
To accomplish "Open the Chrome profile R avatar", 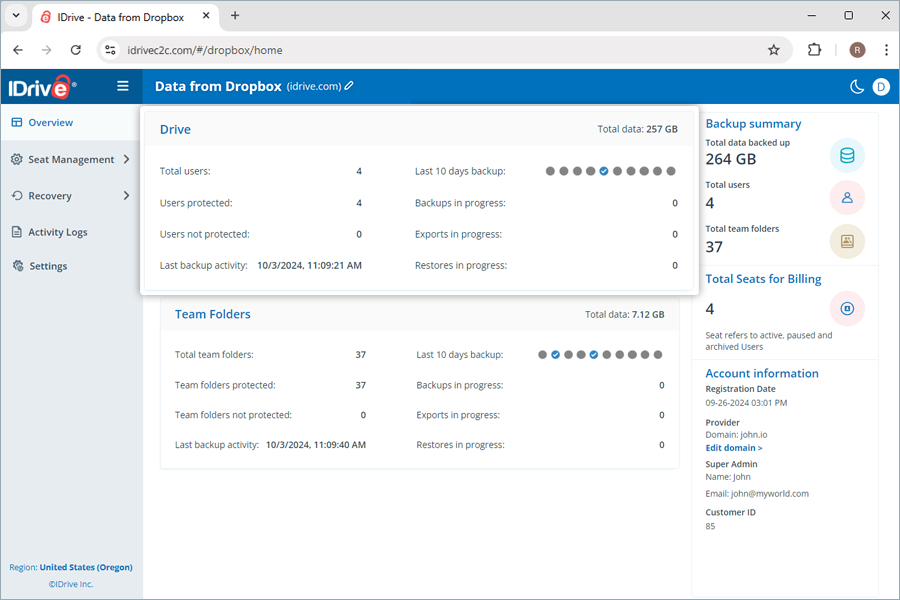I will click(x=857, y=50).
